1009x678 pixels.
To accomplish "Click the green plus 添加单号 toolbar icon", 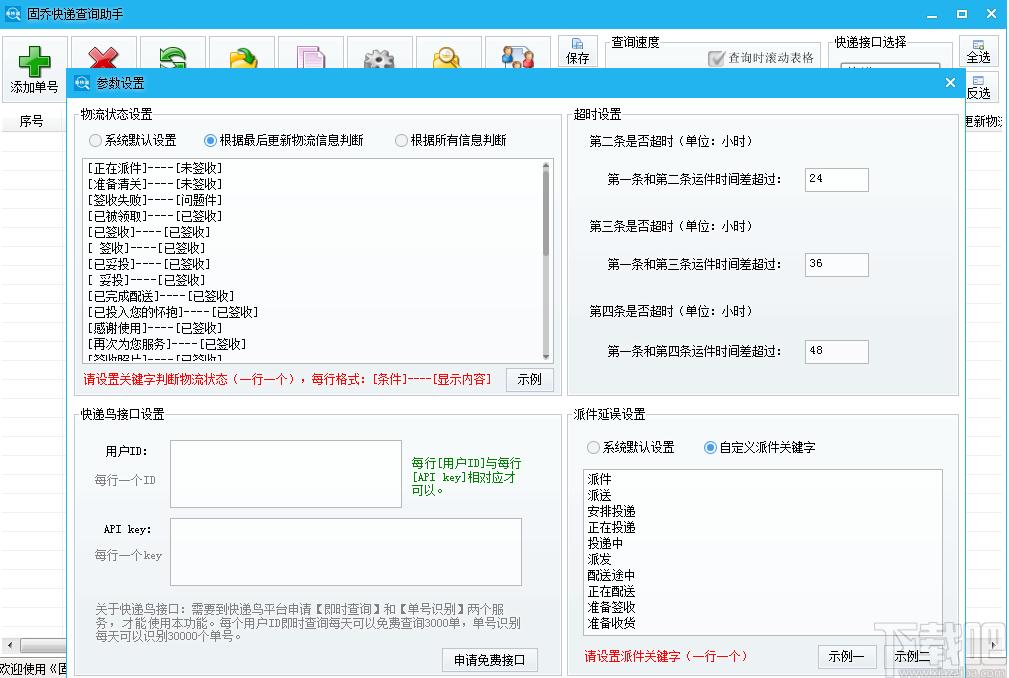I will tap(34, 69).
